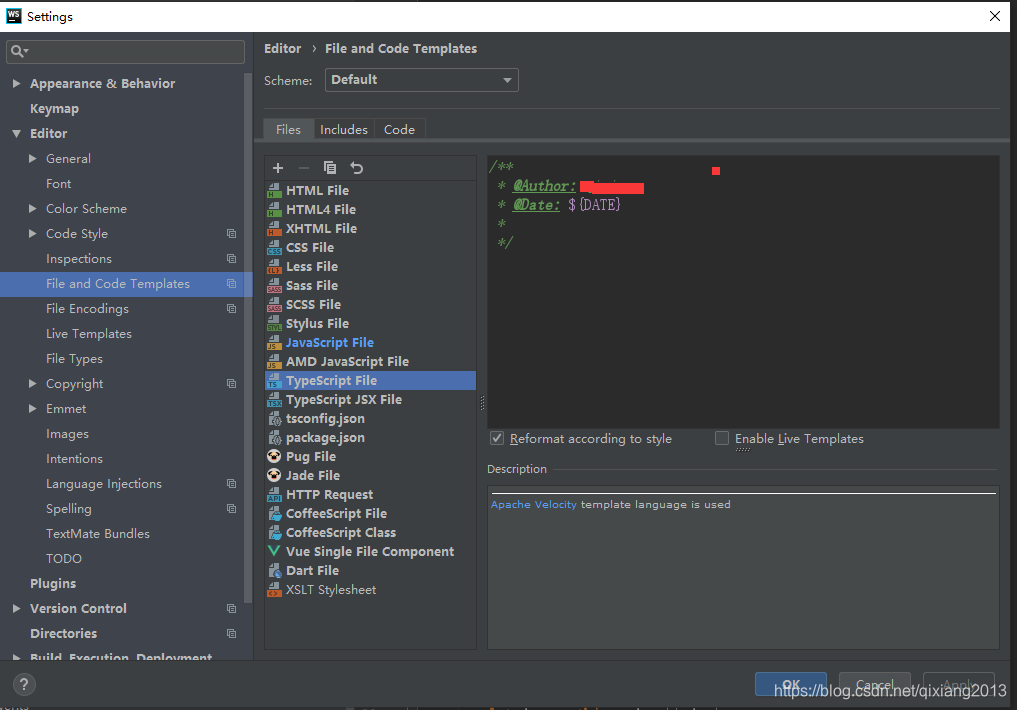
Task: Click inside the template code editor
Action: point(743,292)
